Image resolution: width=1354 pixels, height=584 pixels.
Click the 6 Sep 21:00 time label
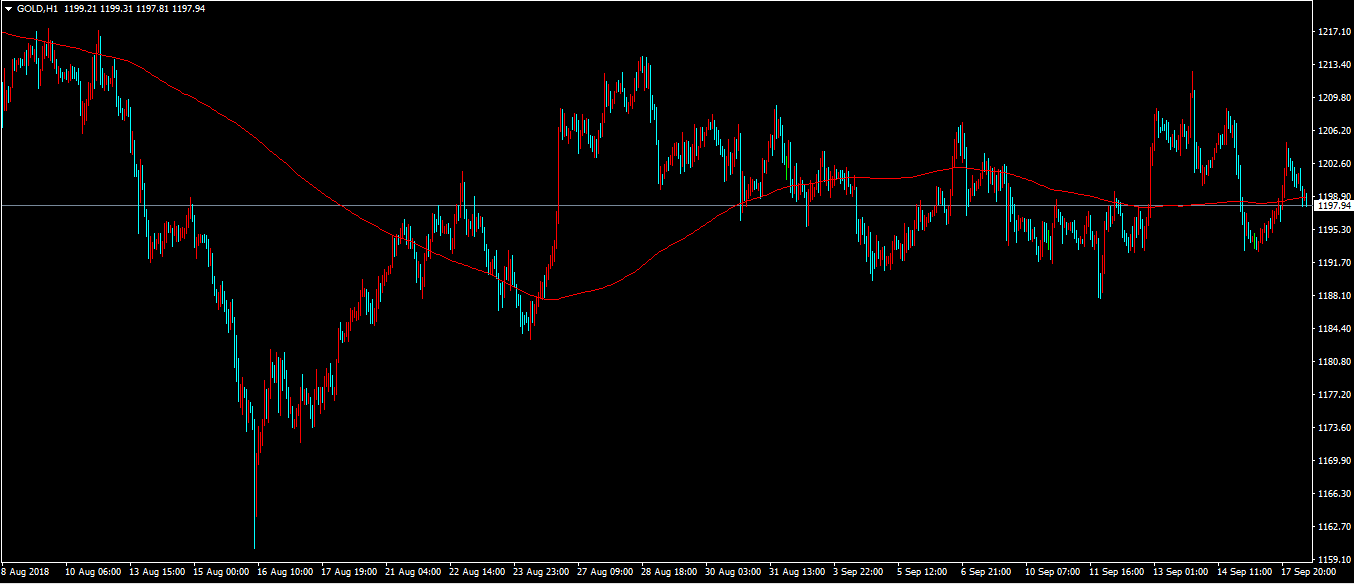[x=987, y=573]
